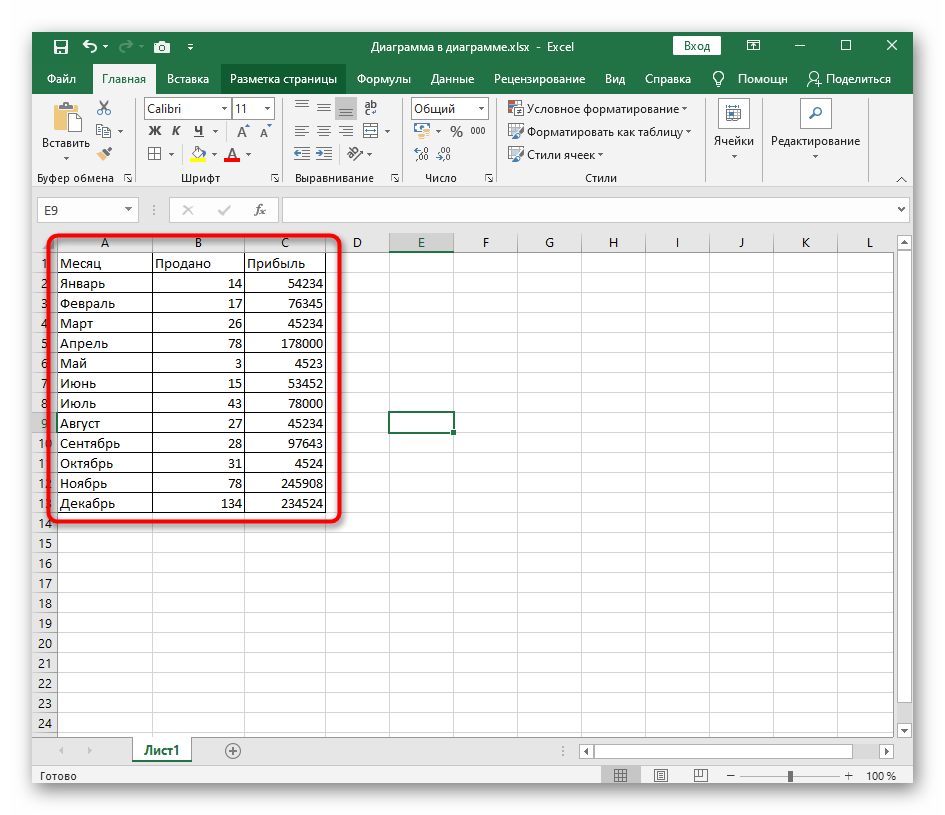Open the Вставка ribbon tab
This screenshot has width=945, height=815.
tap(188, 79)
